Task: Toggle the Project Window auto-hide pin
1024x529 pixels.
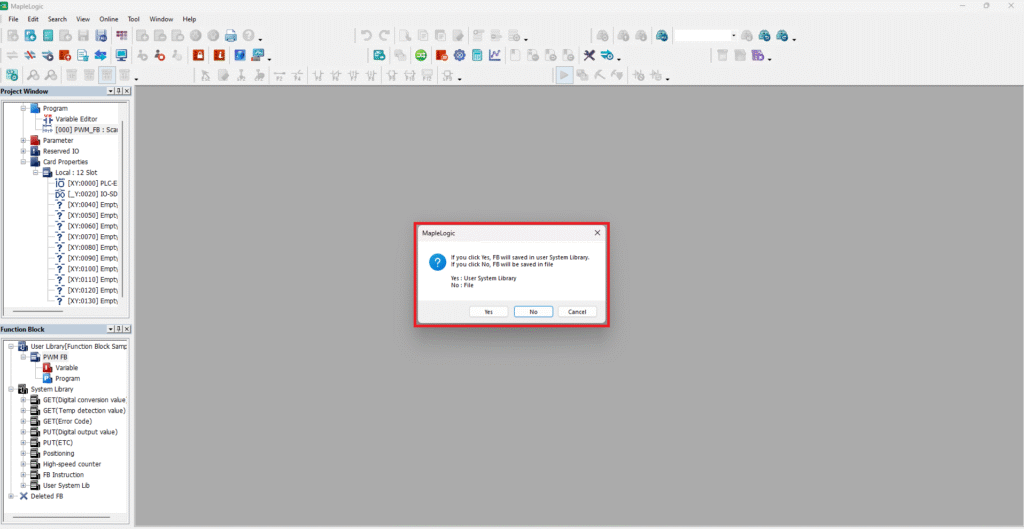Action: point(118,91)
